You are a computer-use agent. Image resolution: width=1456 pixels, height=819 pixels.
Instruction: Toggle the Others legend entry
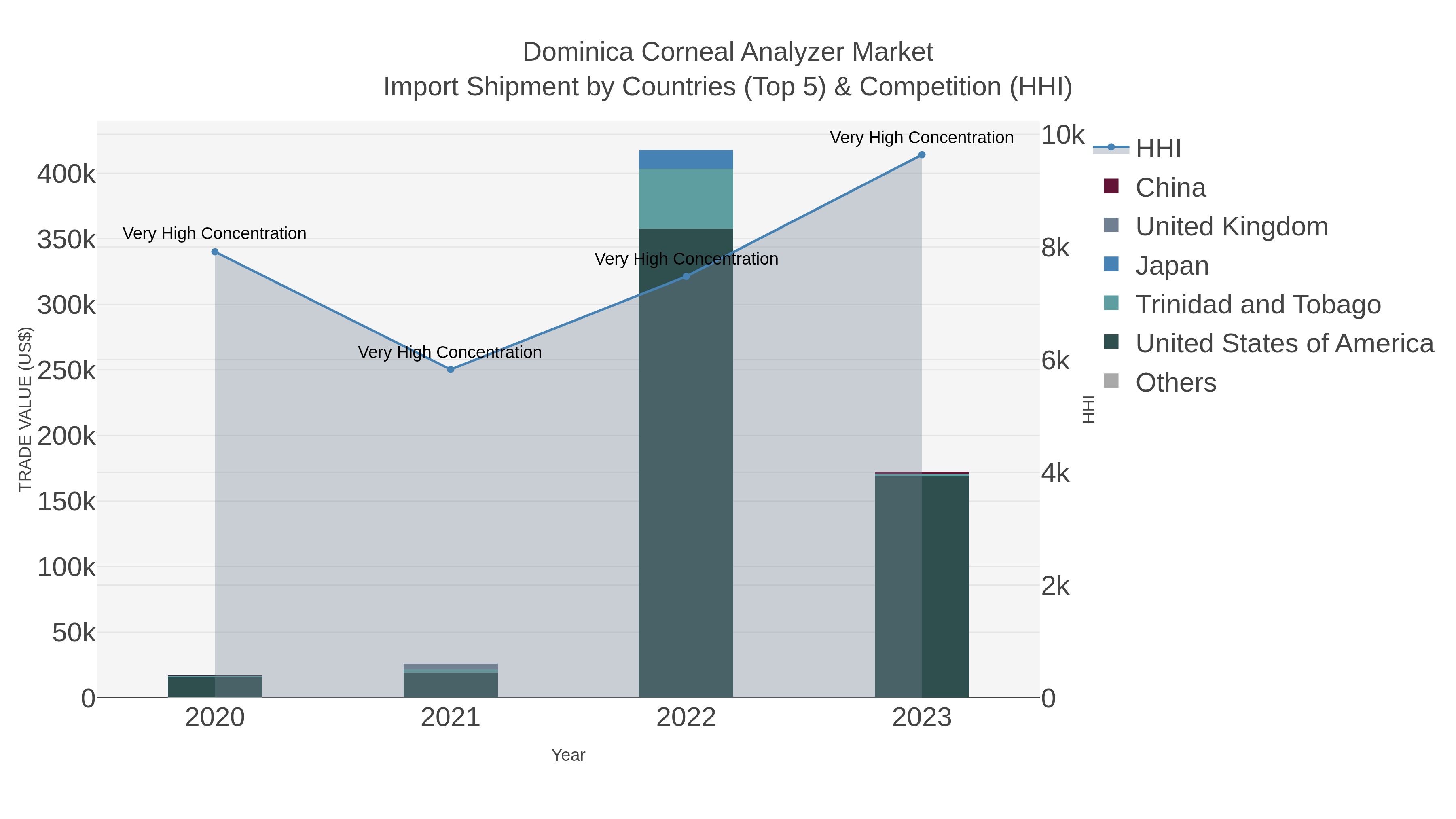pos(1160,383)
